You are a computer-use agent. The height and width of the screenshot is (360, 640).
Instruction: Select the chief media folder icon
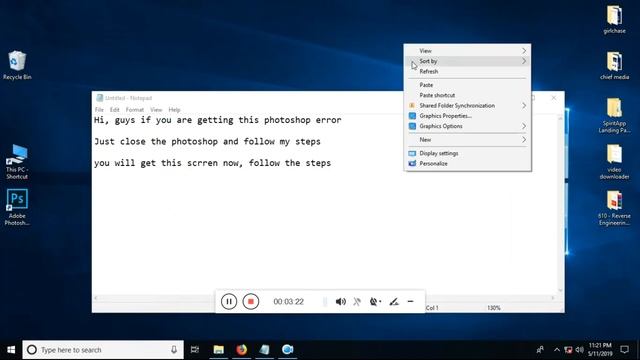tap(614, 65)
